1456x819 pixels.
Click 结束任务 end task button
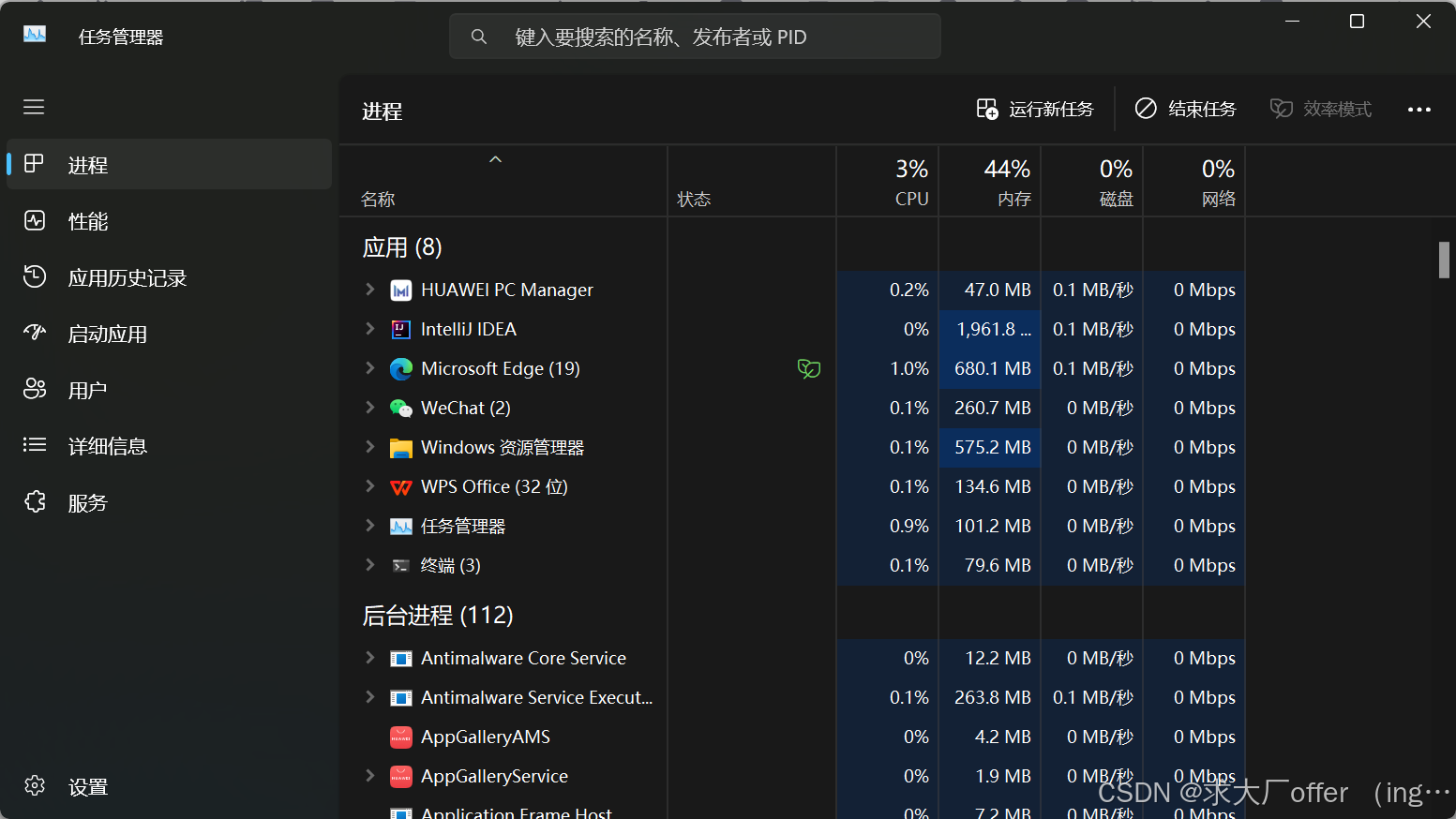(x=1185, y=110)
